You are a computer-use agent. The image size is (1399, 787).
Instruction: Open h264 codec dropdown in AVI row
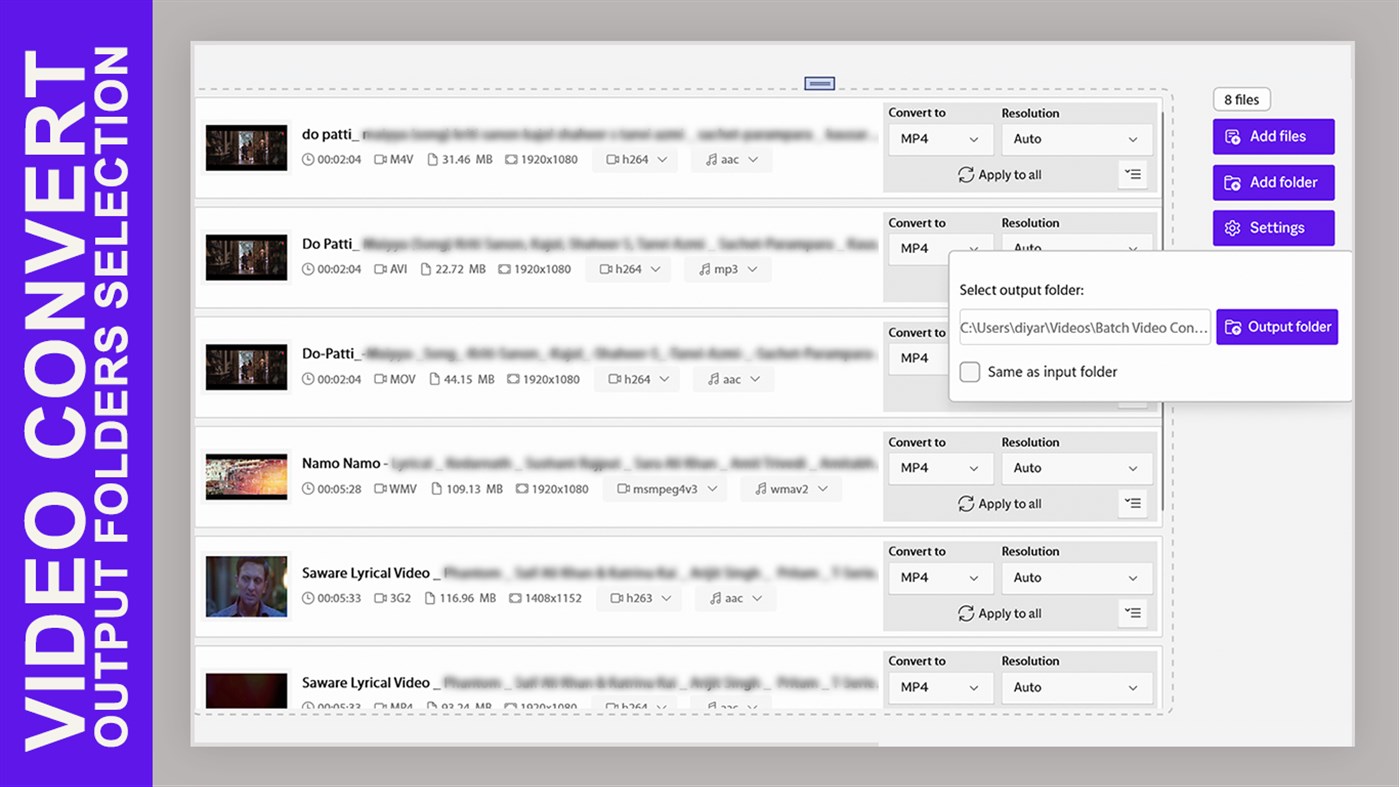coord(628,270)
